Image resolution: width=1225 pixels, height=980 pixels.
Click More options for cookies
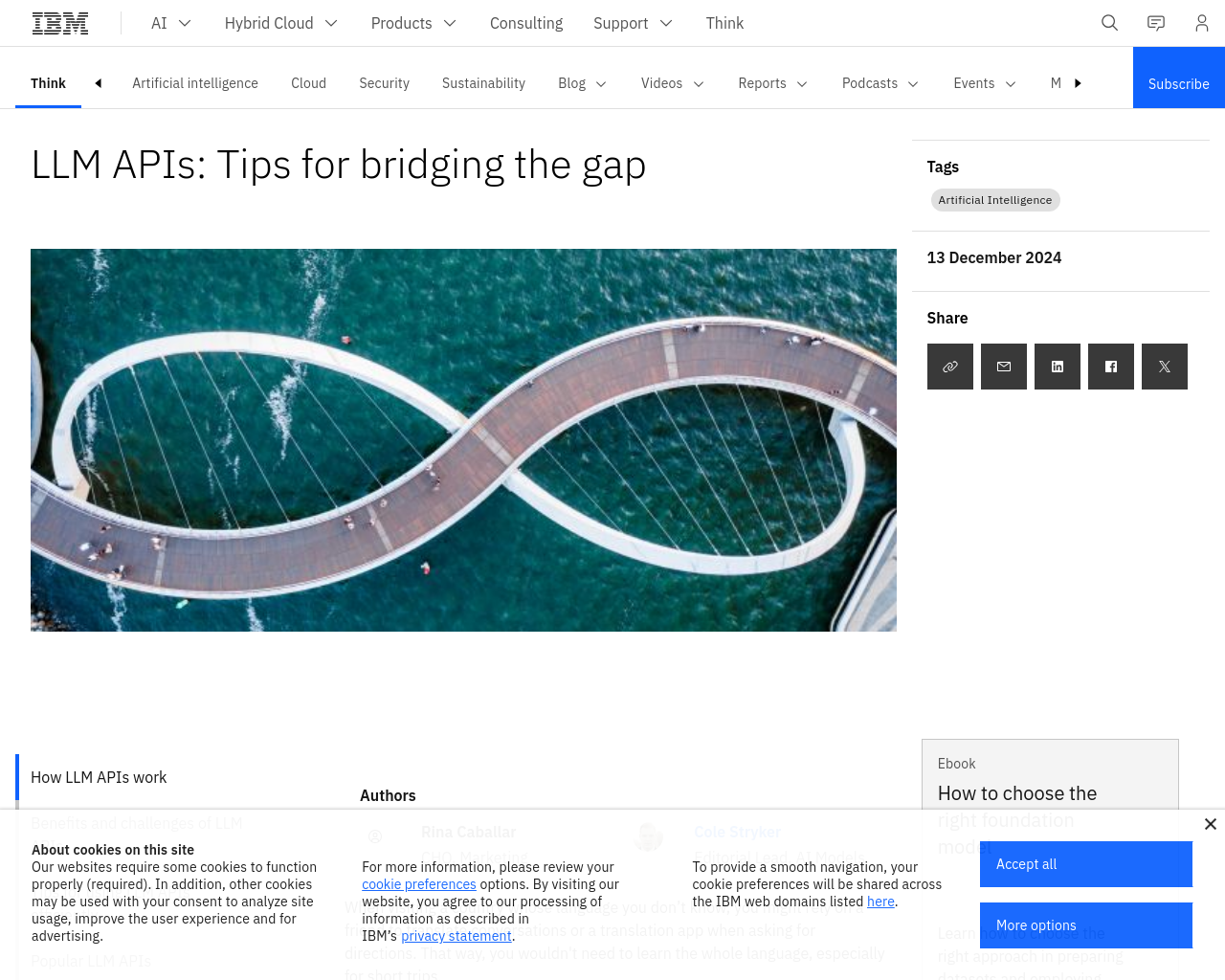[1086, 925]
